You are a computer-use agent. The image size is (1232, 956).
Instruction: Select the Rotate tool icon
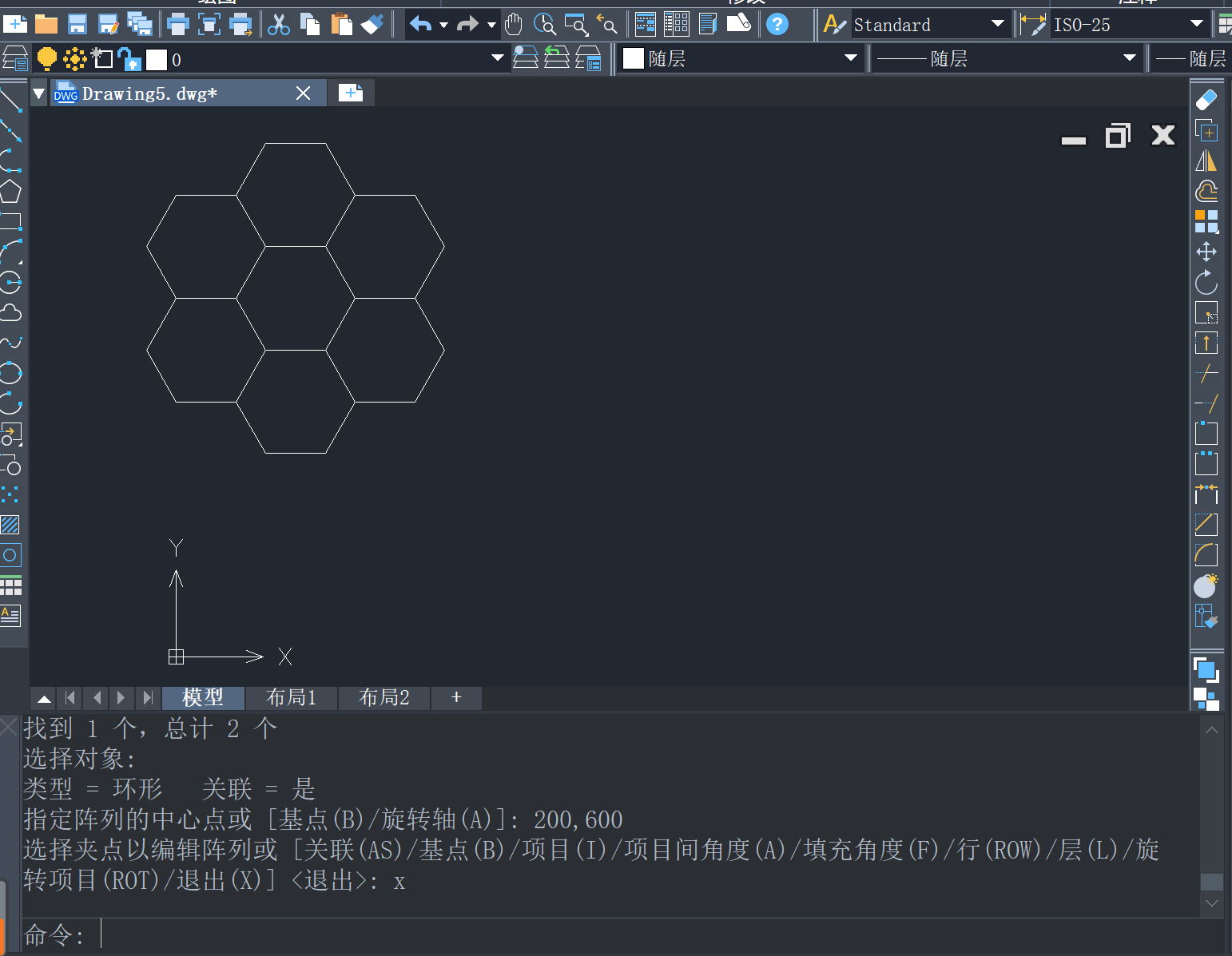coord(1206,283)
